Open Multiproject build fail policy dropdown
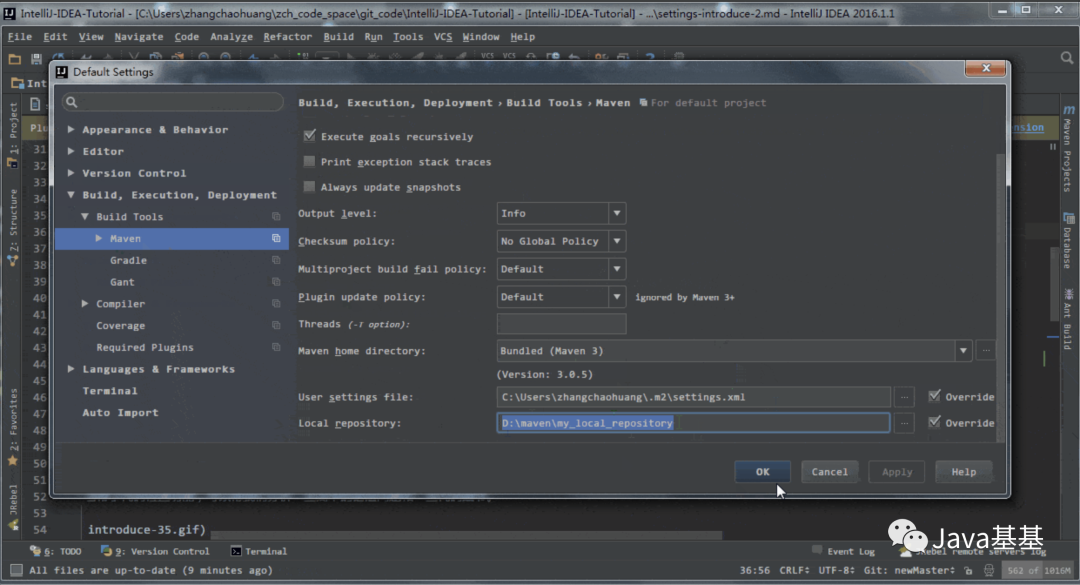Screen dimensions: 1080x585 point(617,269)
